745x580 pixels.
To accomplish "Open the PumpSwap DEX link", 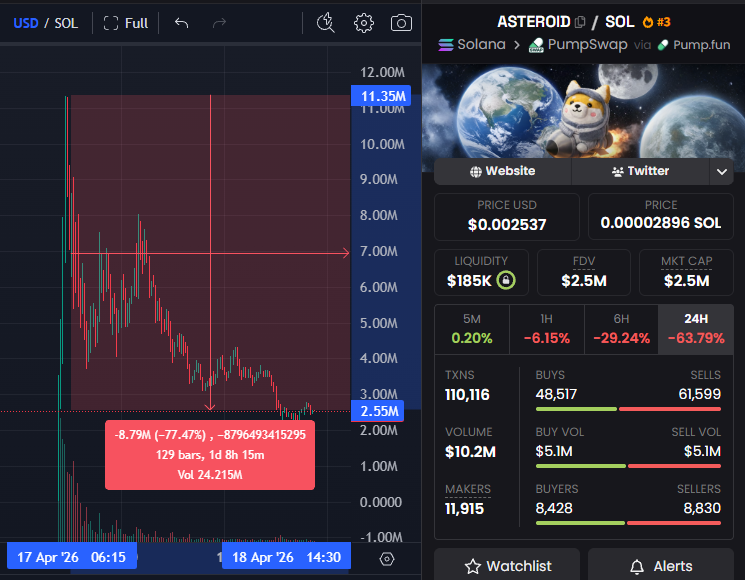I will point(578,45).
